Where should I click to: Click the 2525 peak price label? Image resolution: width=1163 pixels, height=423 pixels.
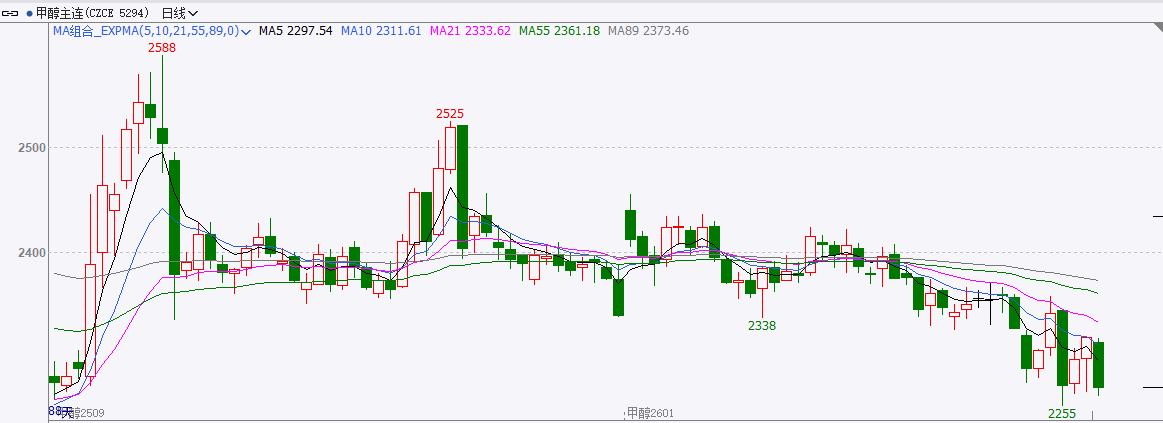pos(450,113)
